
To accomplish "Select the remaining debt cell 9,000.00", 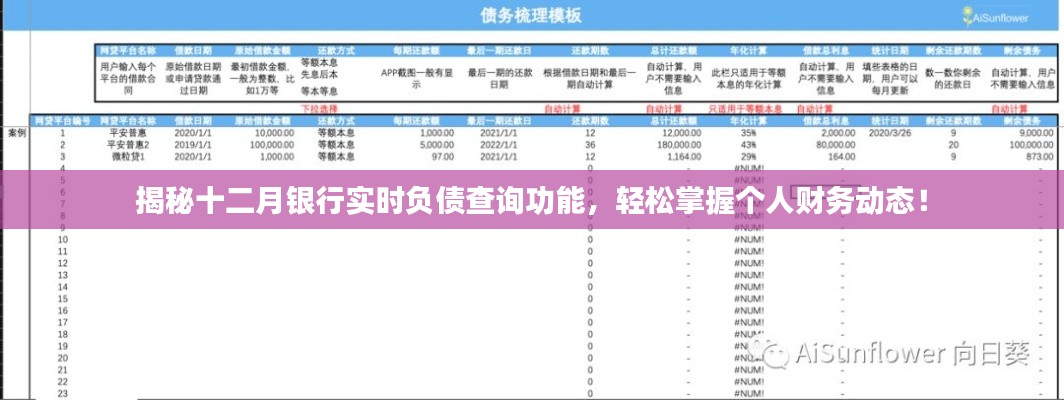I will coord(1038,133).
